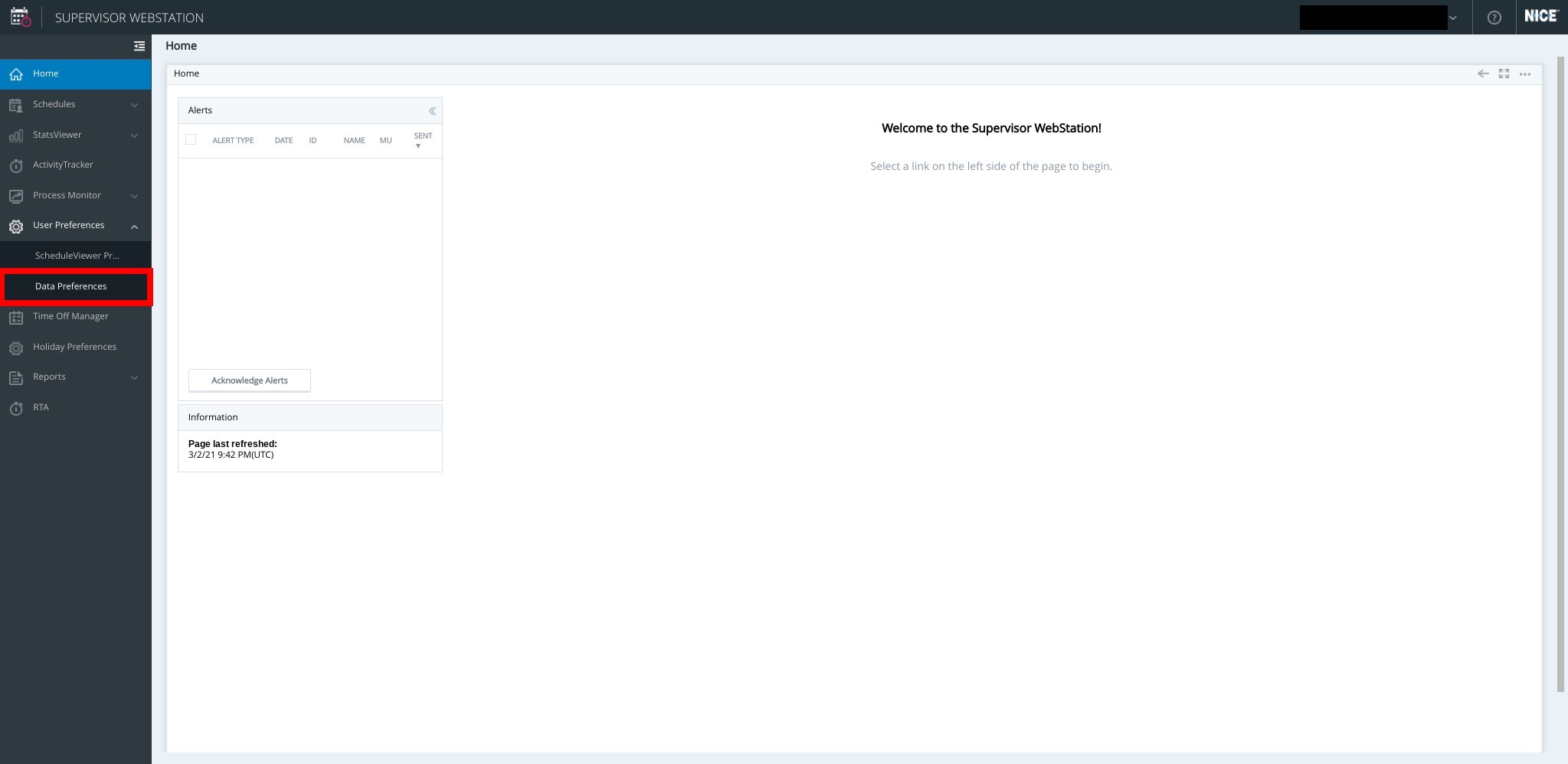Click the Schedules calendar icon
This screenshot has width=1568, height=764.
(x=16, y=105)
